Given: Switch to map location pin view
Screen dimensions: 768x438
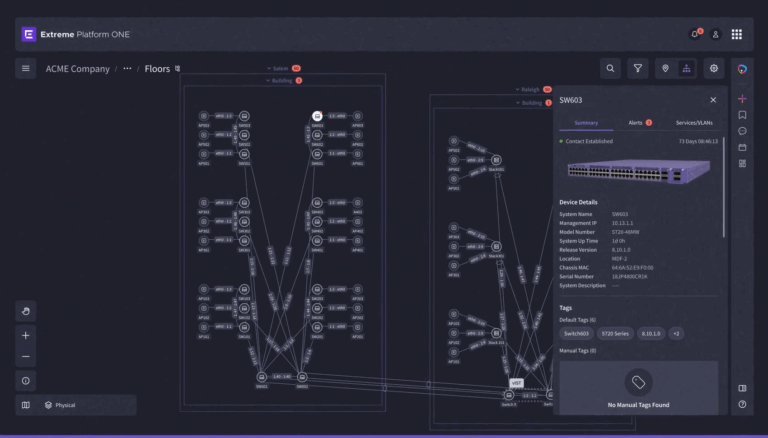Looking at the screenshot, I should click(665, 69).
